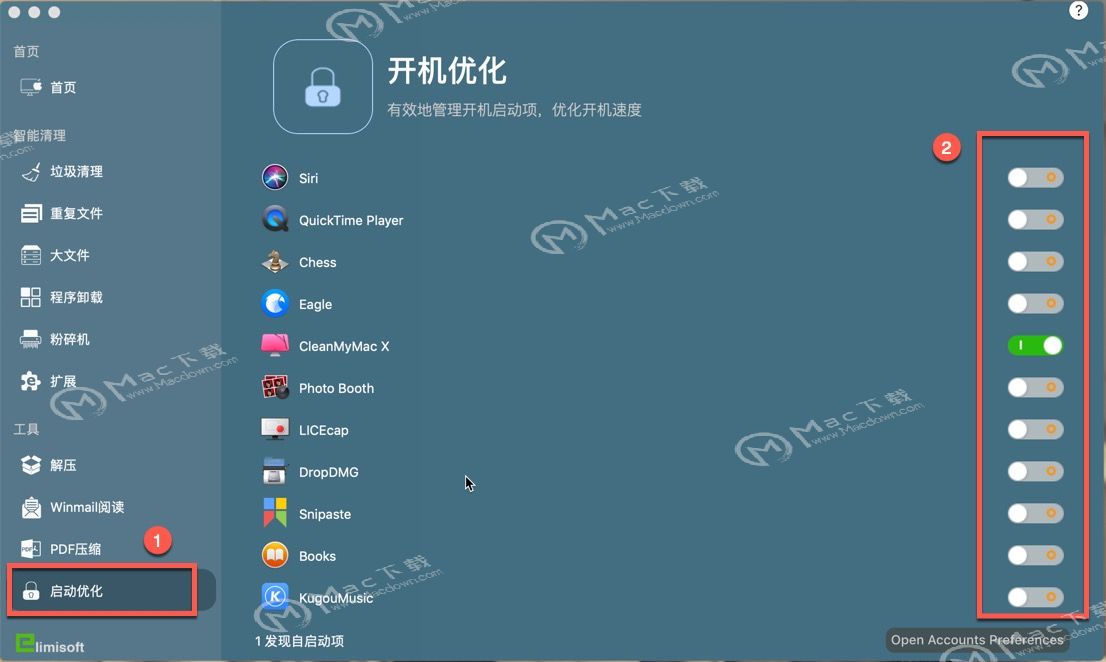Click the Books app icon
This screenshot has width=1106, height=662.
click(x=275, y=556)
